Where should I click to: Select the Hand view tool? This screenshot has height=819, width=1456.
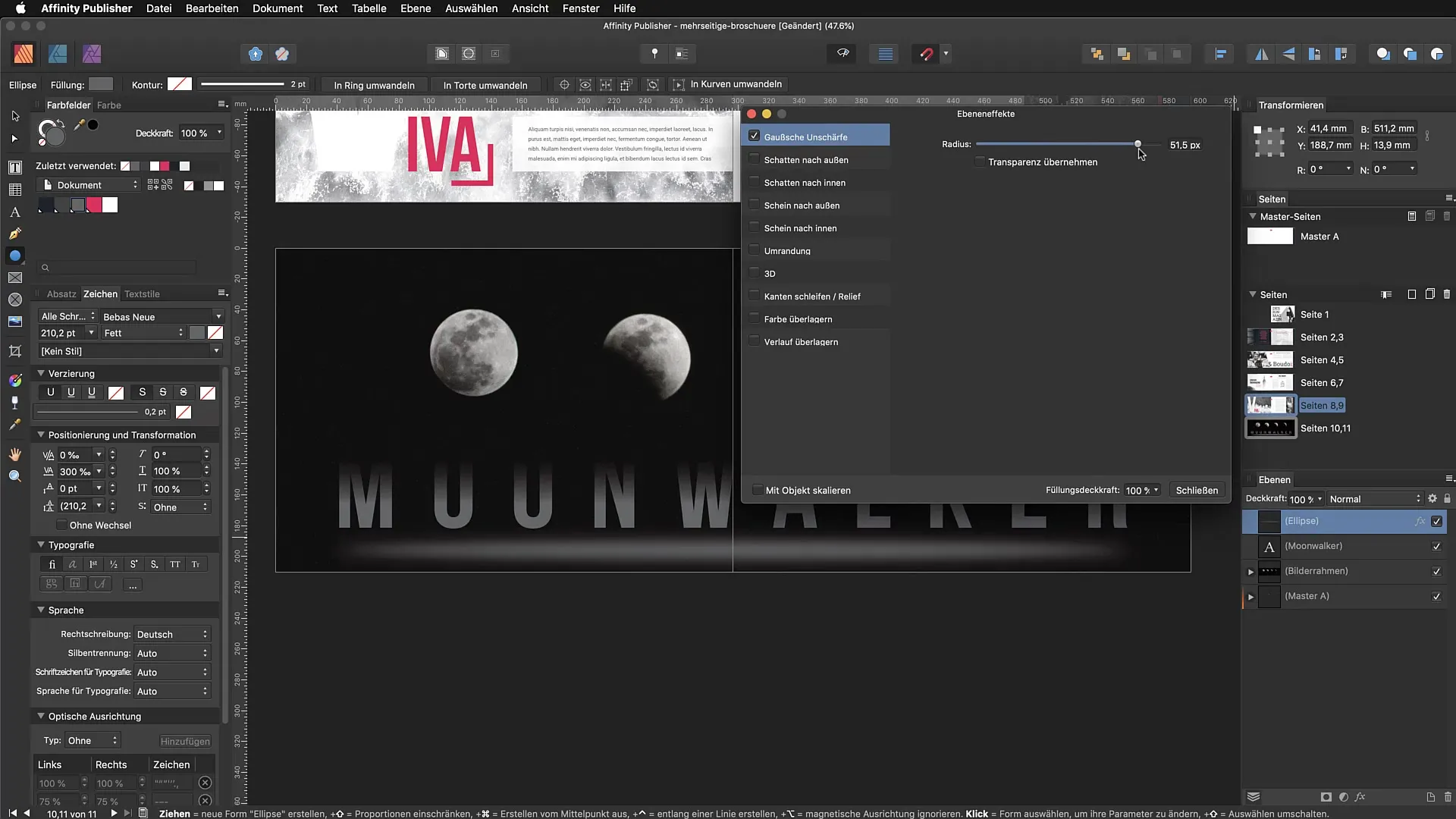click(x=15, y=454)
